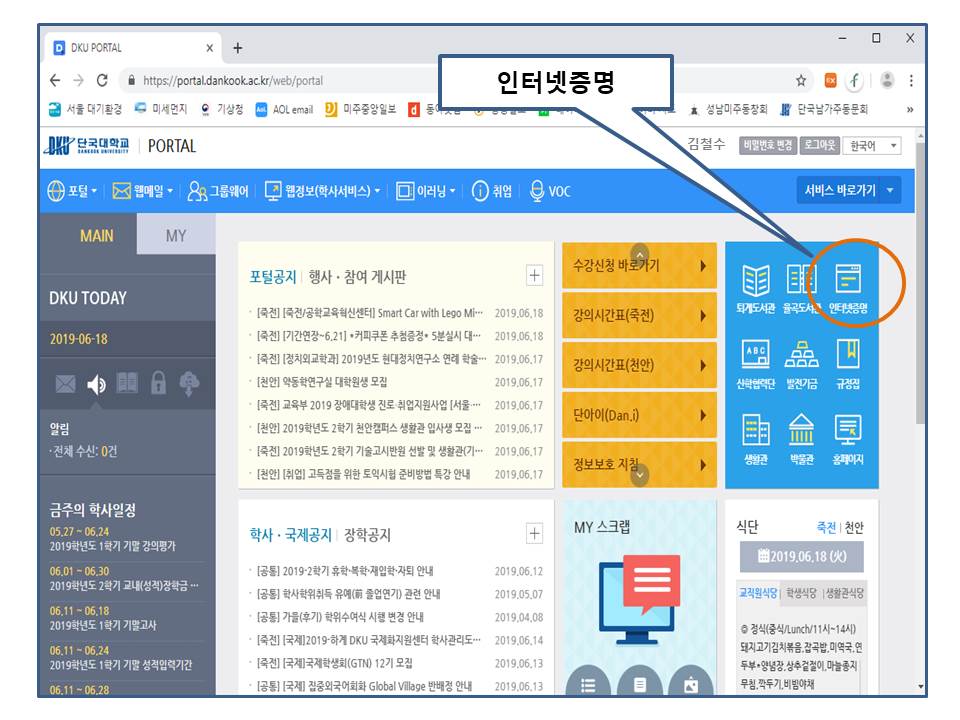Expand the 서비스 바로가기 dropdown
This screenshot has width=960, height=720.
click(848, 191)
